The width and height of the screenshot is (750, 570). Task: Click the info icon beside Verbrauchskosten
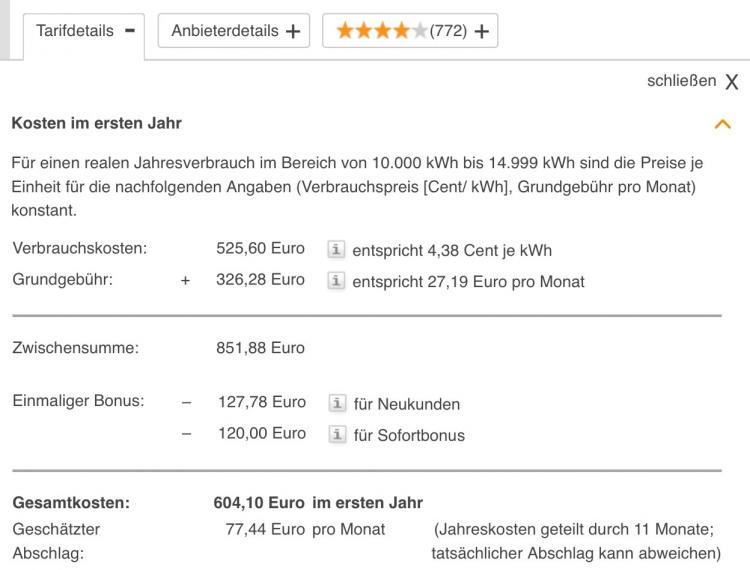pyautogui.click(x=336, y=250)
